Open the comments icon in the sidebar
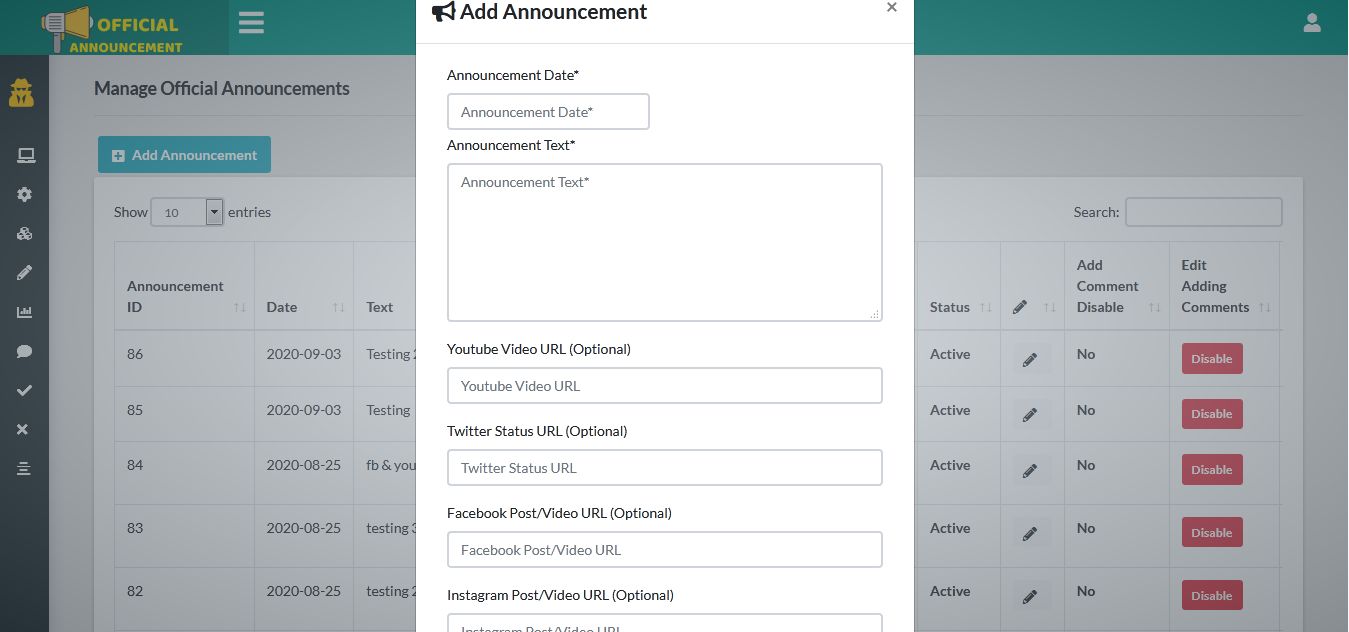 tap(23, 350)
